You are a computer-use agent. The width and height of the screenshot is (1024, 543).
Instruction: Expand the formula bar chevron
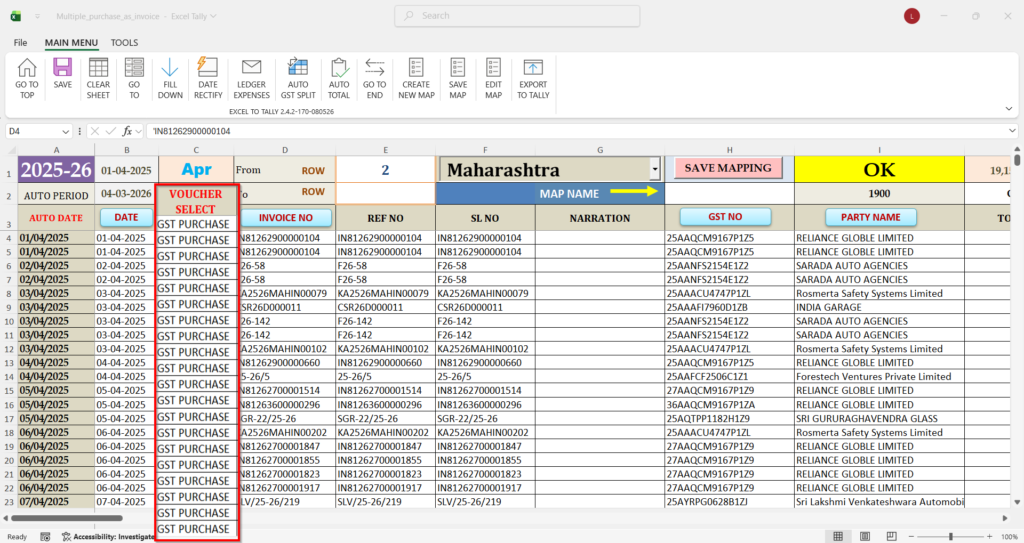coord(1012,131)
